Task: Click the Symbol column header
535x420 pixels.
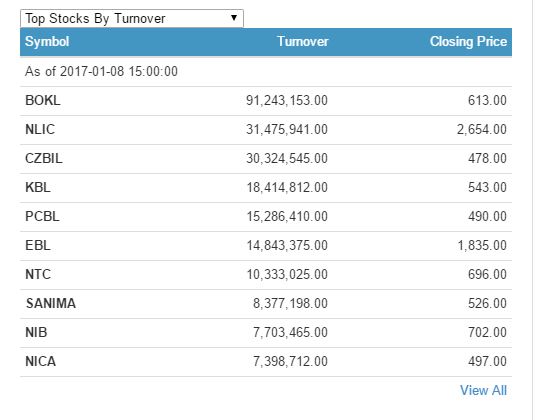Action: [x=47, y=42]
